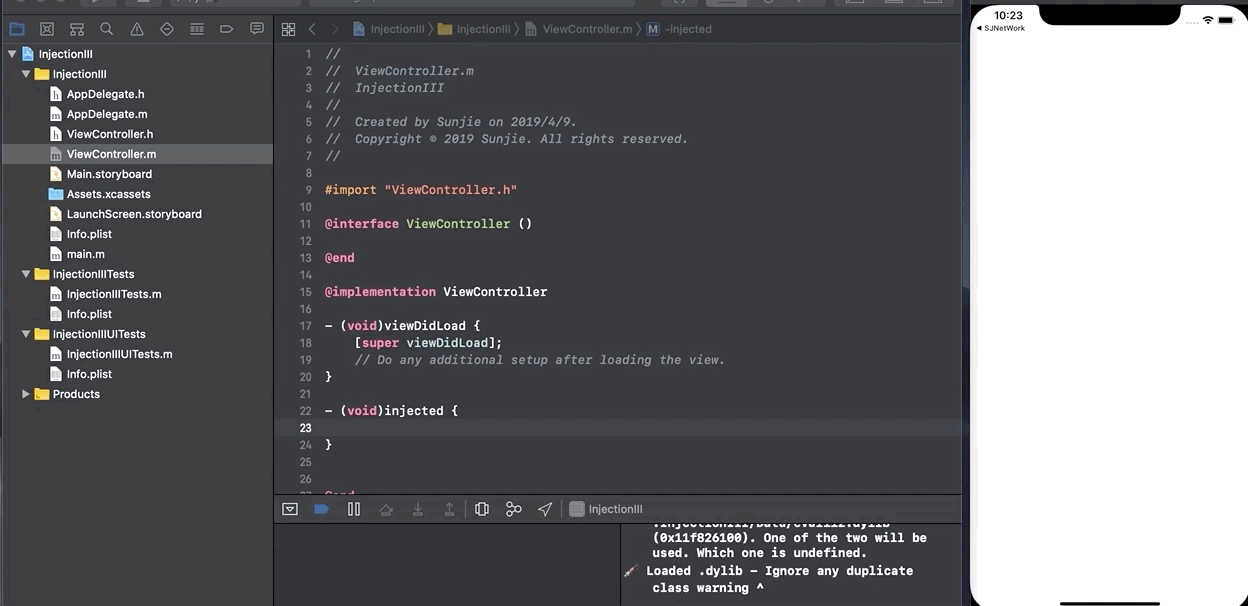The height and width of the screenshot is (606, 1248).
Task: Click the Step Into button
Action: (418, 509)
